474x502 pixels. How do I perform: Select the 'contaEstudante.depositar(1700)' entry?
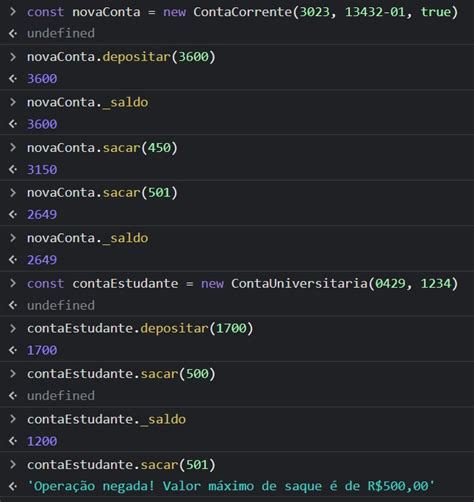coord(140,328)
